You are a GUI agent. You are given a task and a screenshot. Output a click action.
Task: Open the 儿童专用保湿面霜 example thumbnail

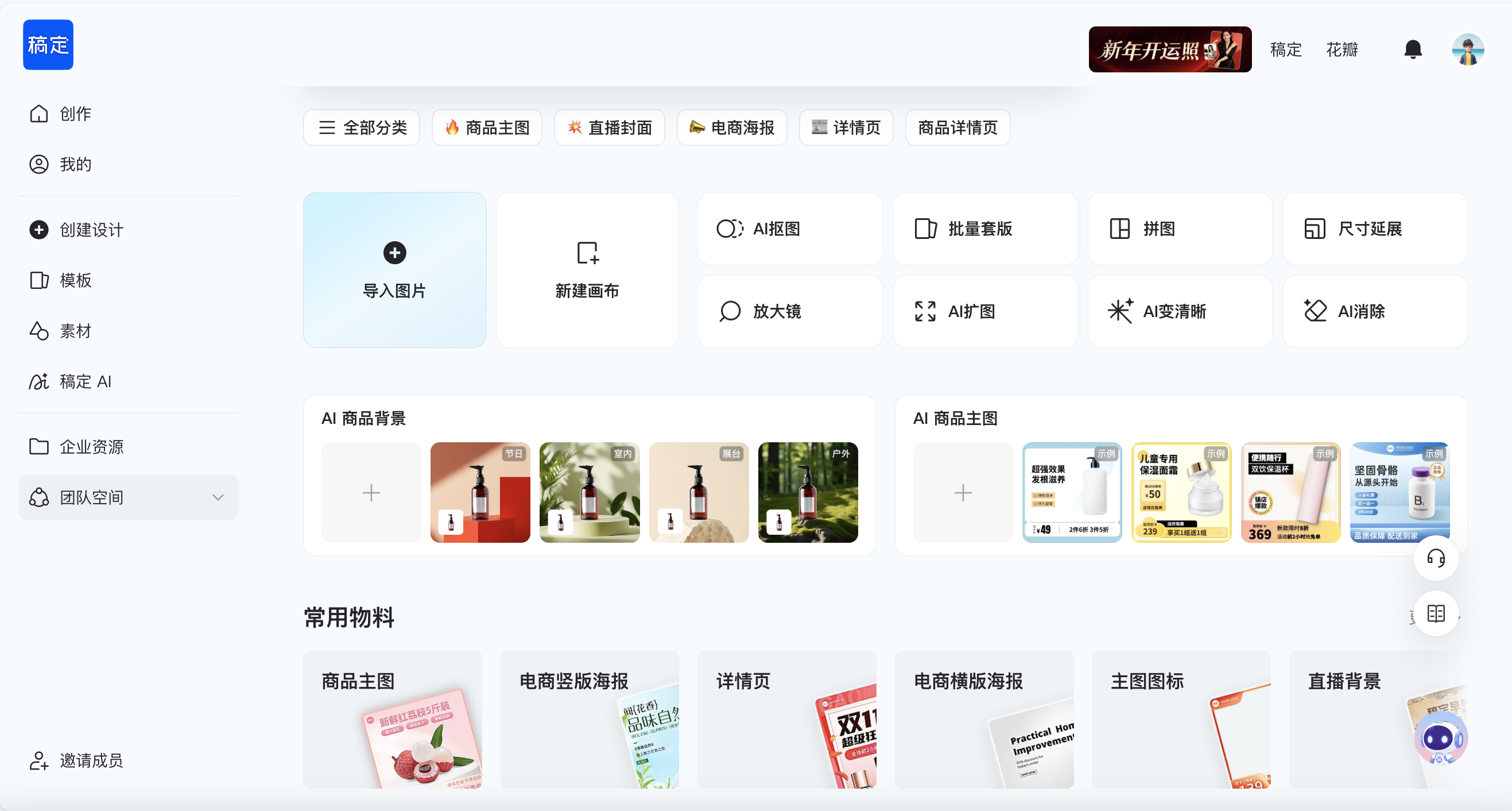click(1181, 492)
